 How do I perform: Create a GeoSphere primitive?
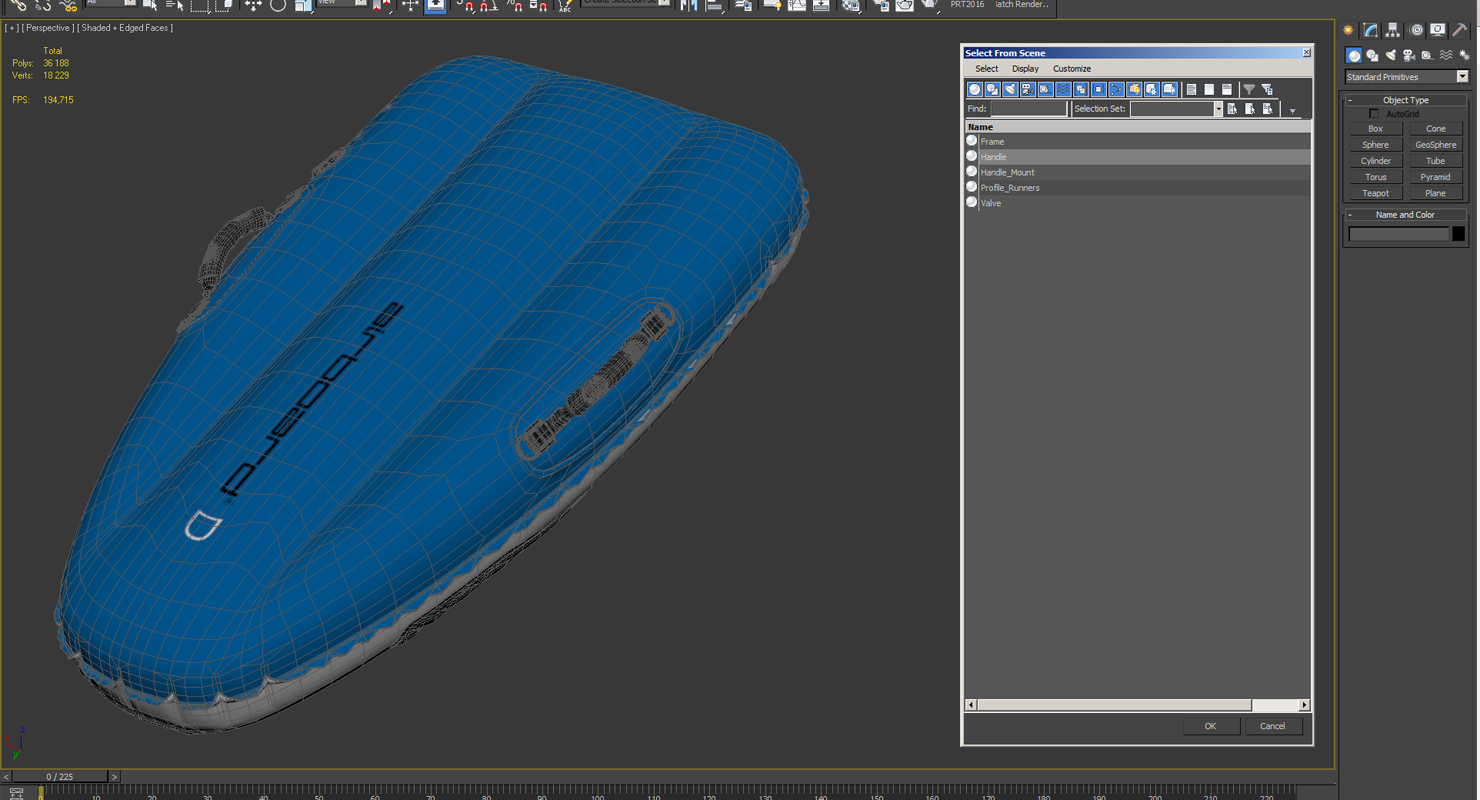1435,145
